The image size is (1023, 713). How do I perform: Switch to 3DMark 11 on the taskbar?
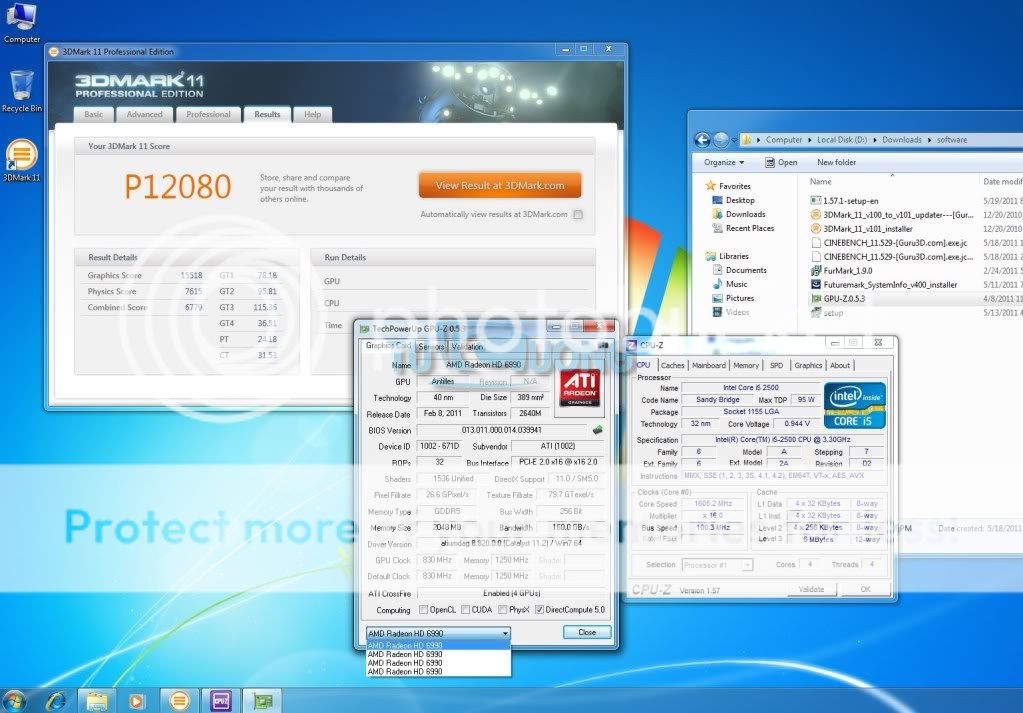click(179, 701)
